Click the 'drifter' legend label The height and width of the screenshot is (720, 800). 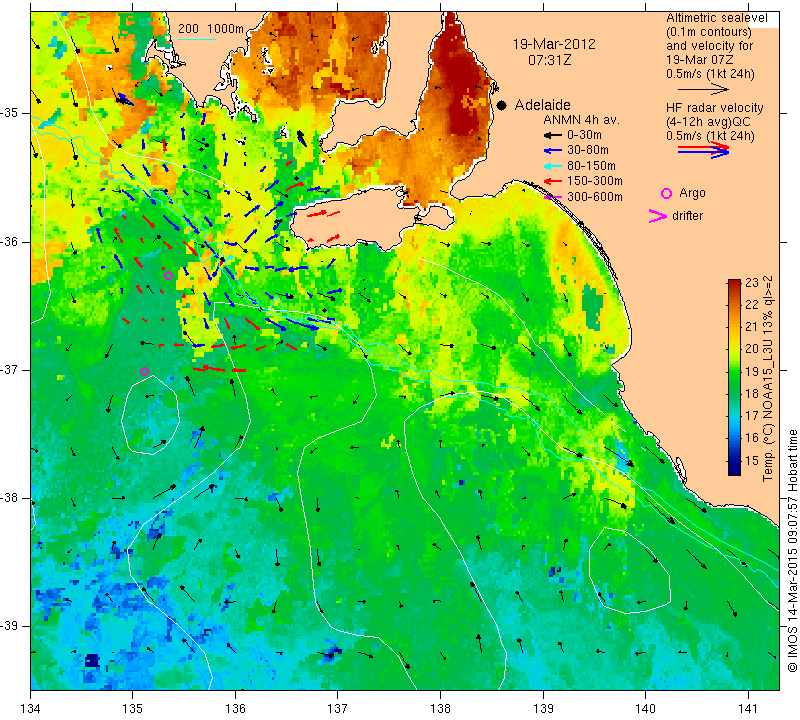coord(688,216)
